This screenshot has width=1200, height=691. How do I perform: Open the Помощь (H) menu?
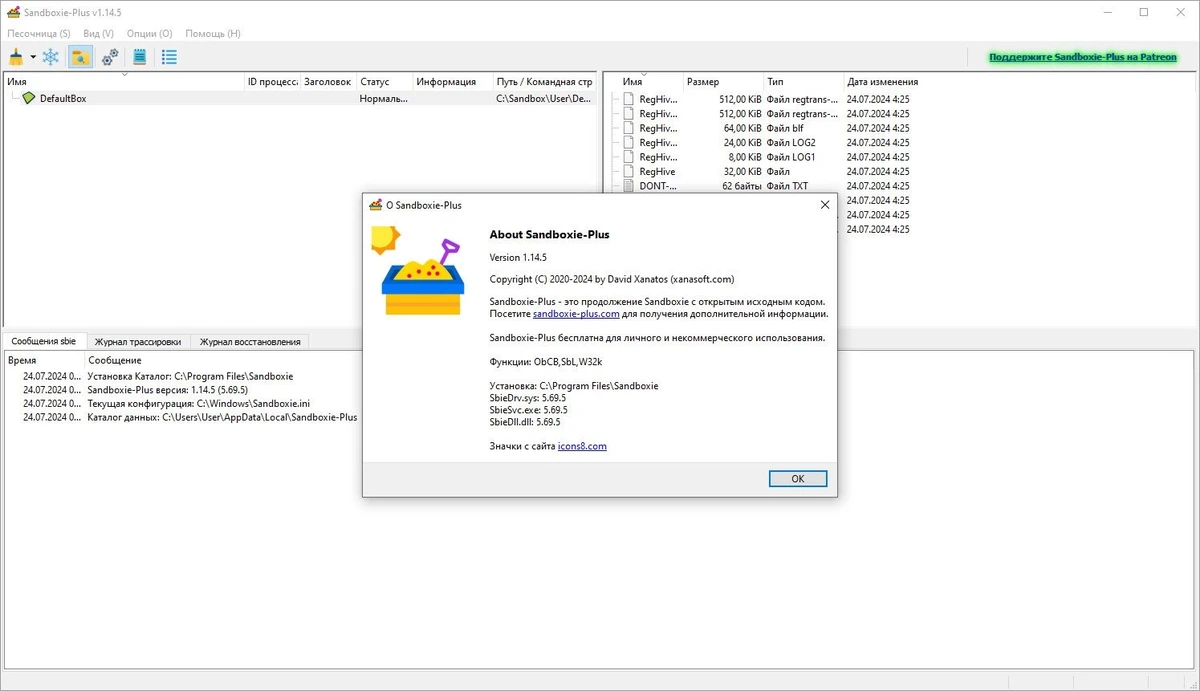(x=213, y=33)
